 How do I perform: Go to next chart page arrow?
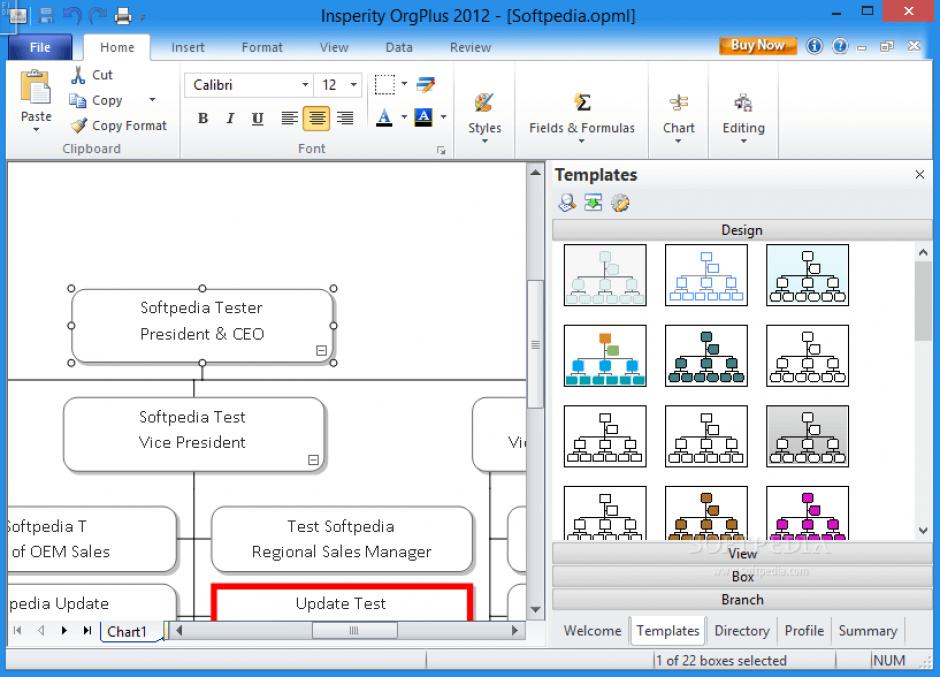(x=64, y=630)
